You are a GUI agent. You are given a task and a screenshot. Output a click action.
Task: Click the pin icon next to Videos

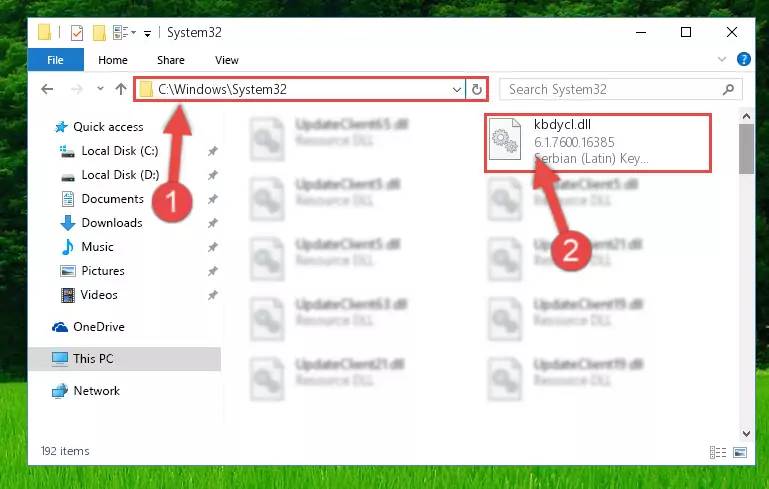click(212, 295)
